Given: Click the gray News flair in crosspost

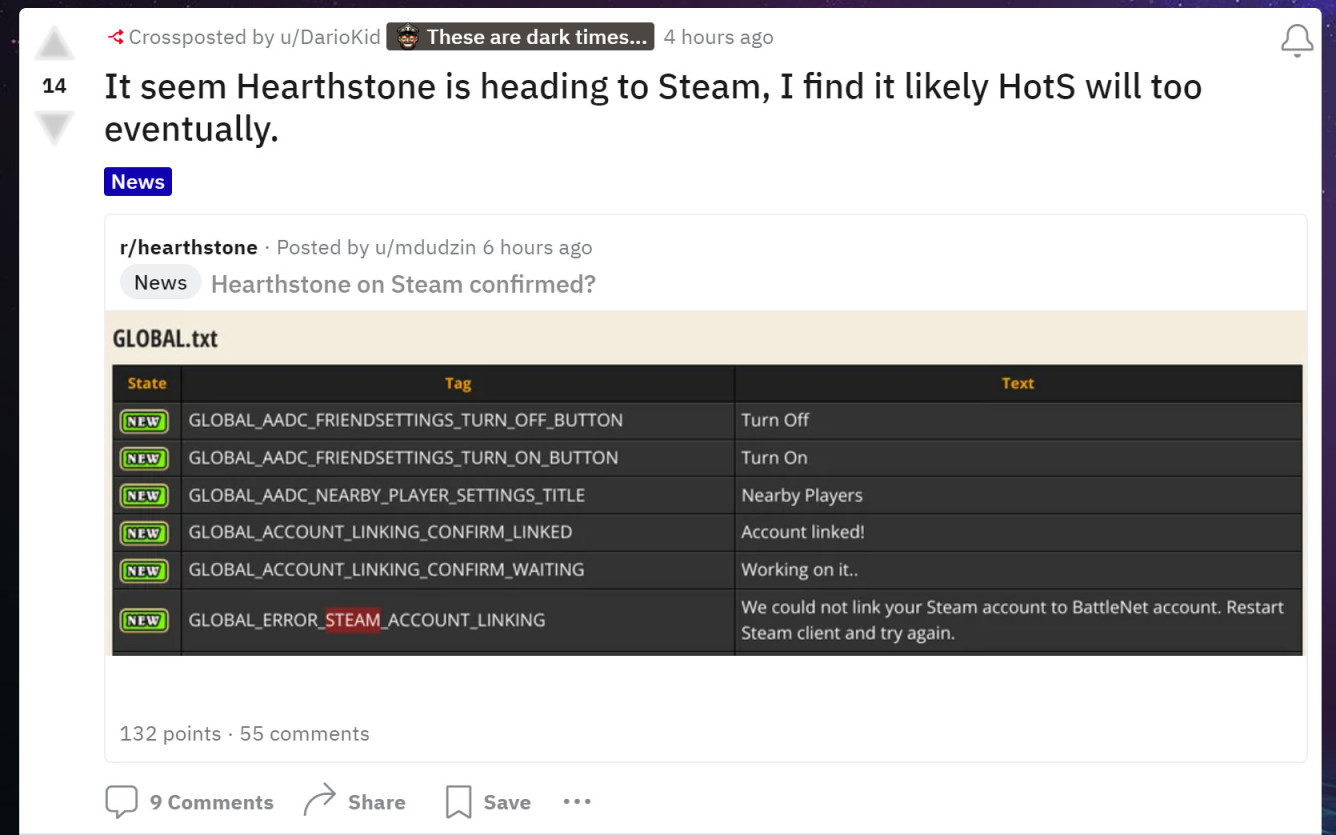Looking at the screenshot, I should 160,283.
